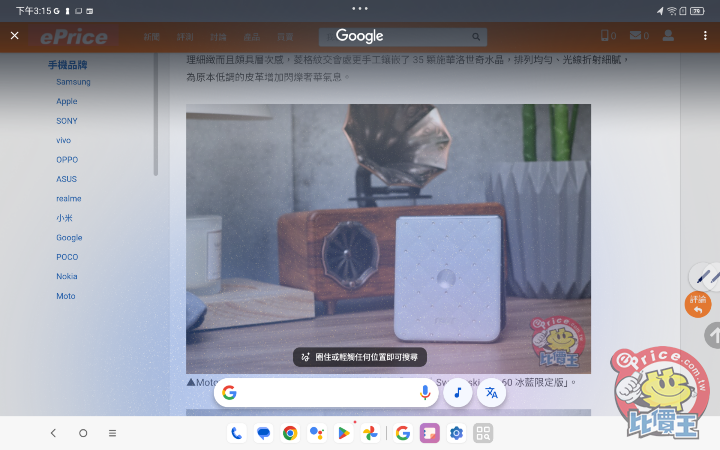Open Samsung brand link
The image size is (720, 450).
[x=73, y=82]
